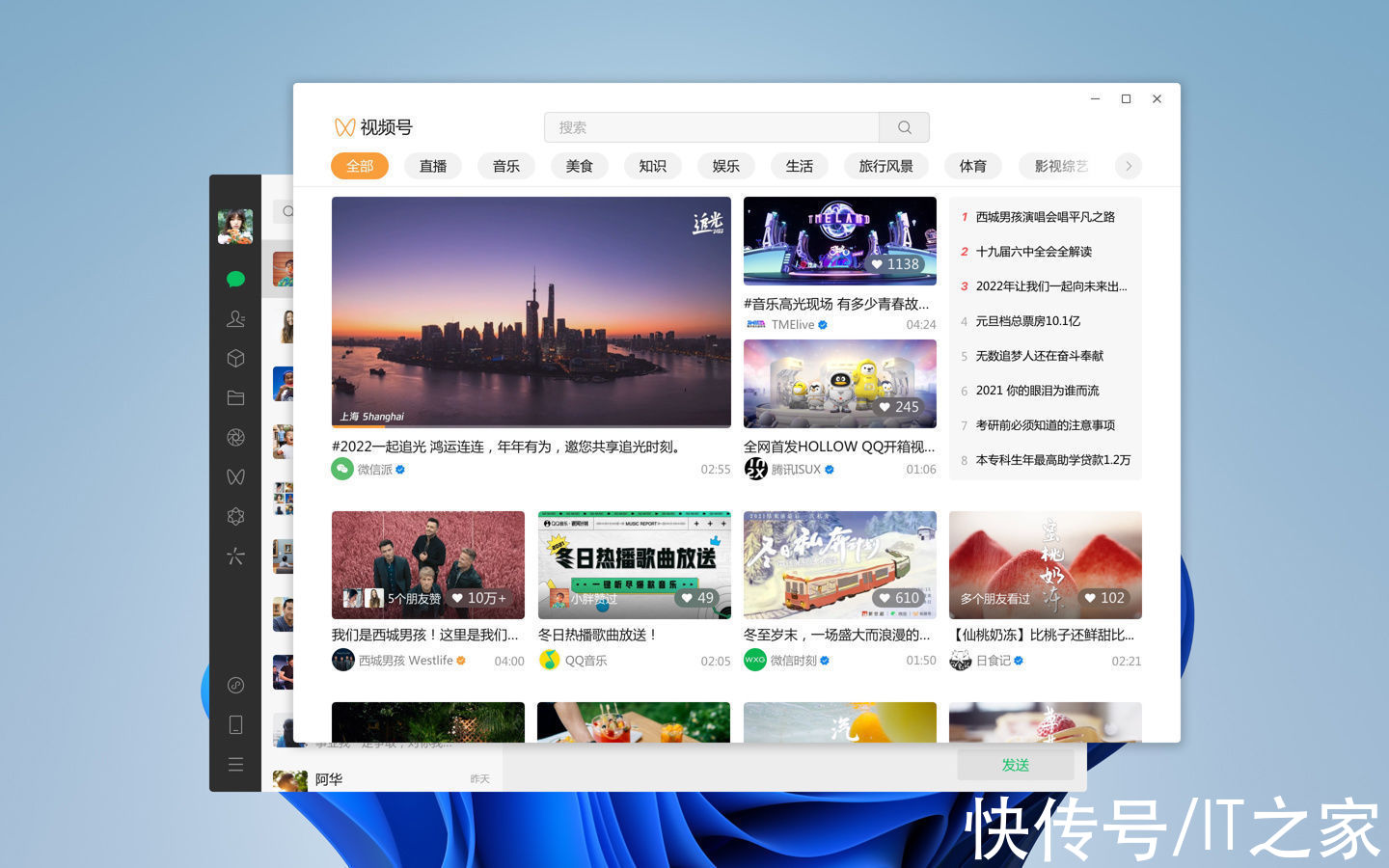The height and width of the screenshot is (868, 1389).
Task: Open Favorites cube icon in WeChat sidebar
Action: coord(235,358)
